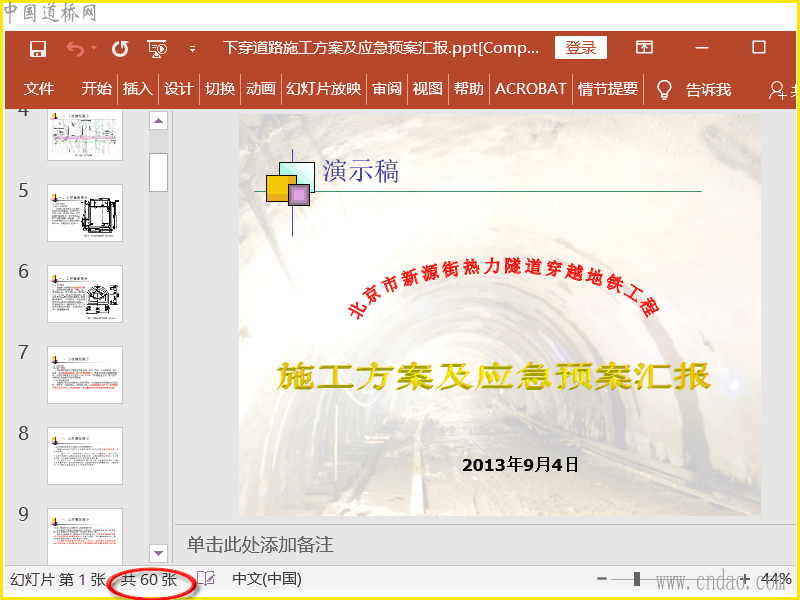Select slide 7 thumbnail

(85, 374)
